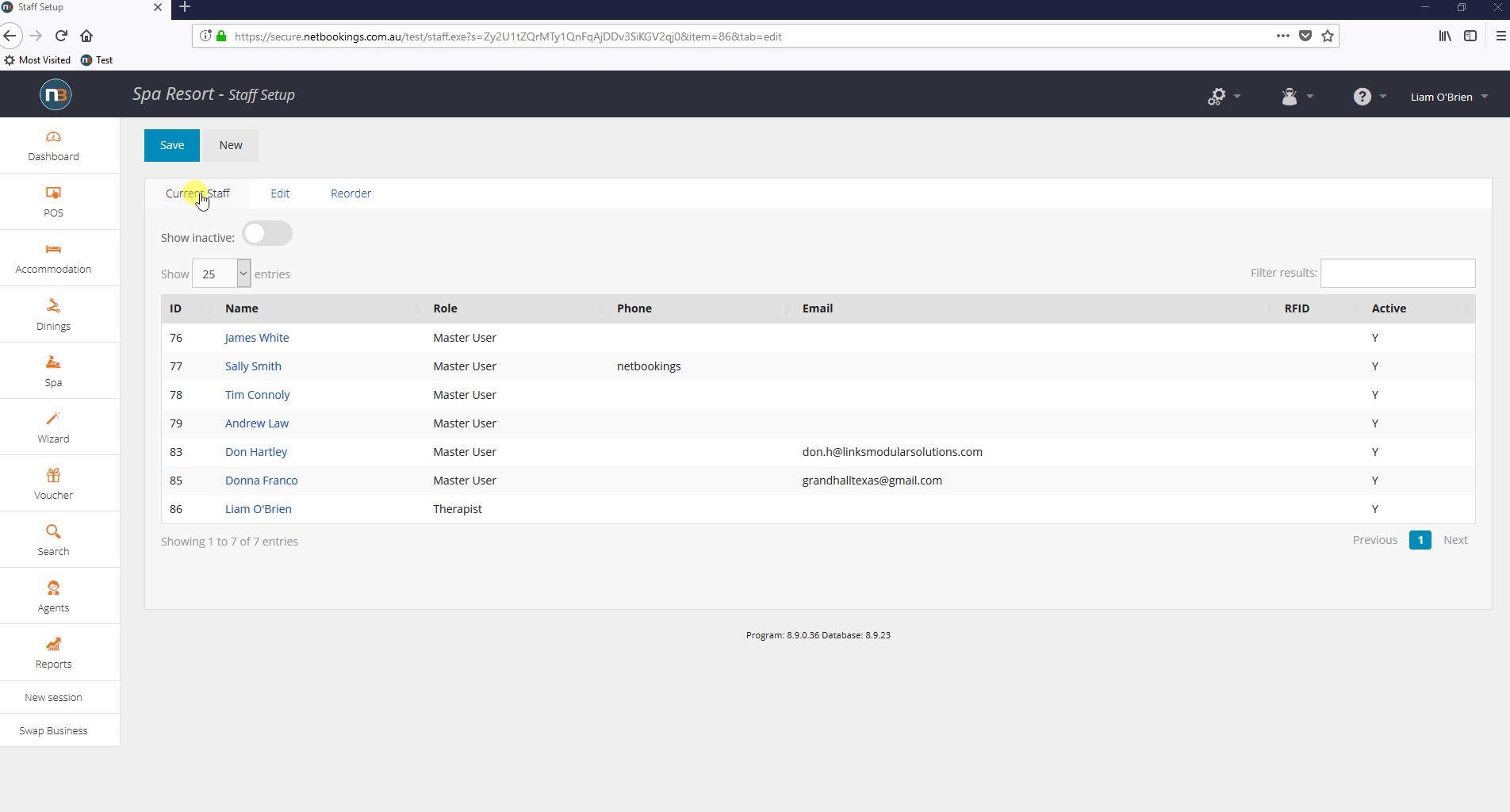Open Liam O'Brien staff record
The width and height of the screenshot is (1510, 812).
tap(259, 509)
